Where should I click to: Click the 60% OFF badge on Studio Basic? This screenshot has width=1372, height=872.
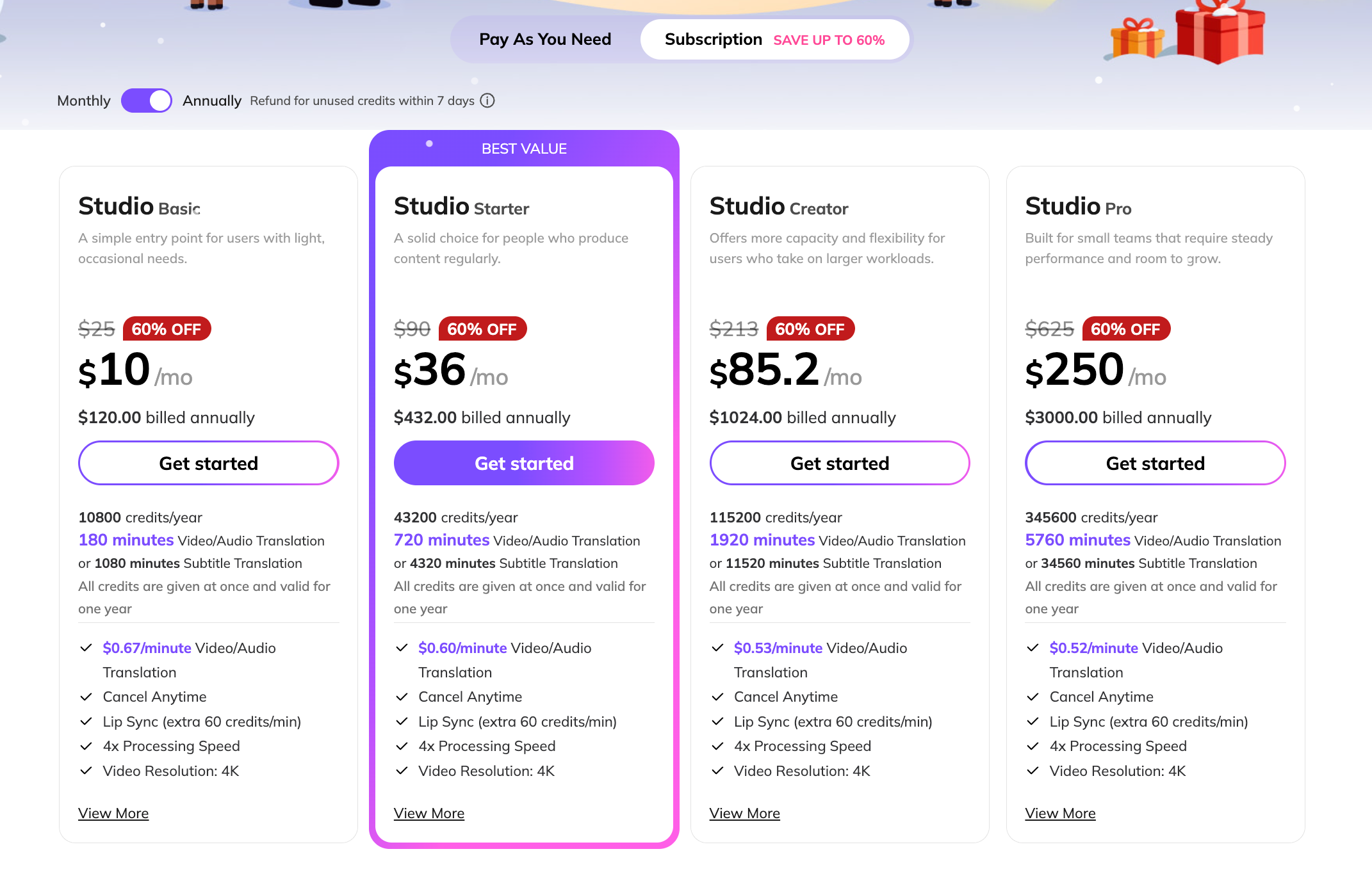coord(167,329)
